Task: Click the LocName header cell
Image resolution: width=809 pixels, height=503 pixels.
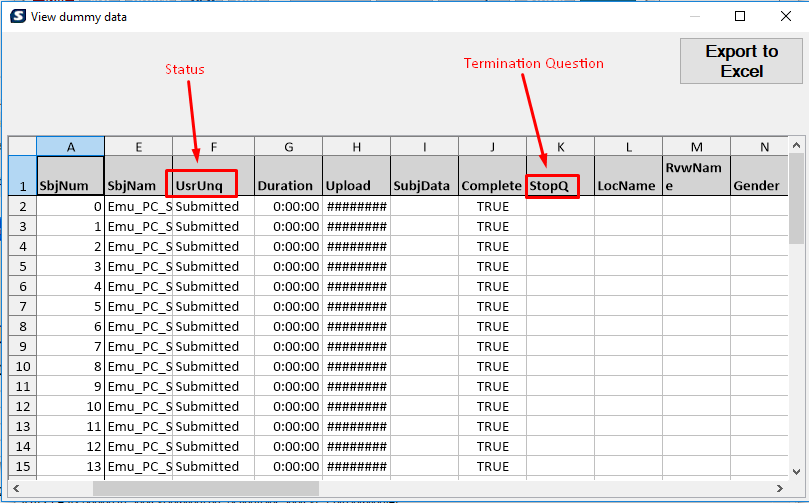Action: pos(628,176)
